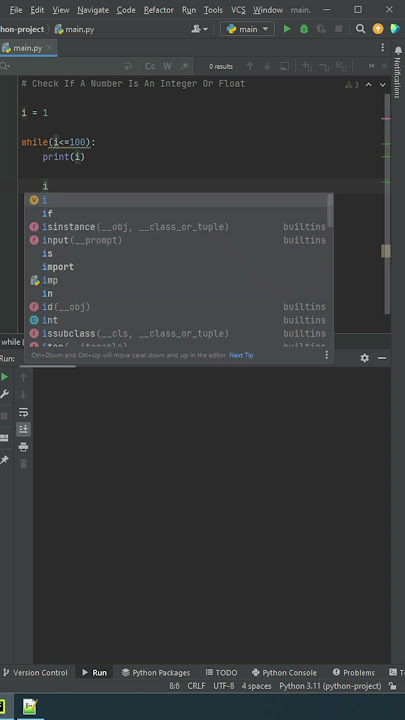
Task: Pick the 'int' class suggestion
Action: coord(179,320)
